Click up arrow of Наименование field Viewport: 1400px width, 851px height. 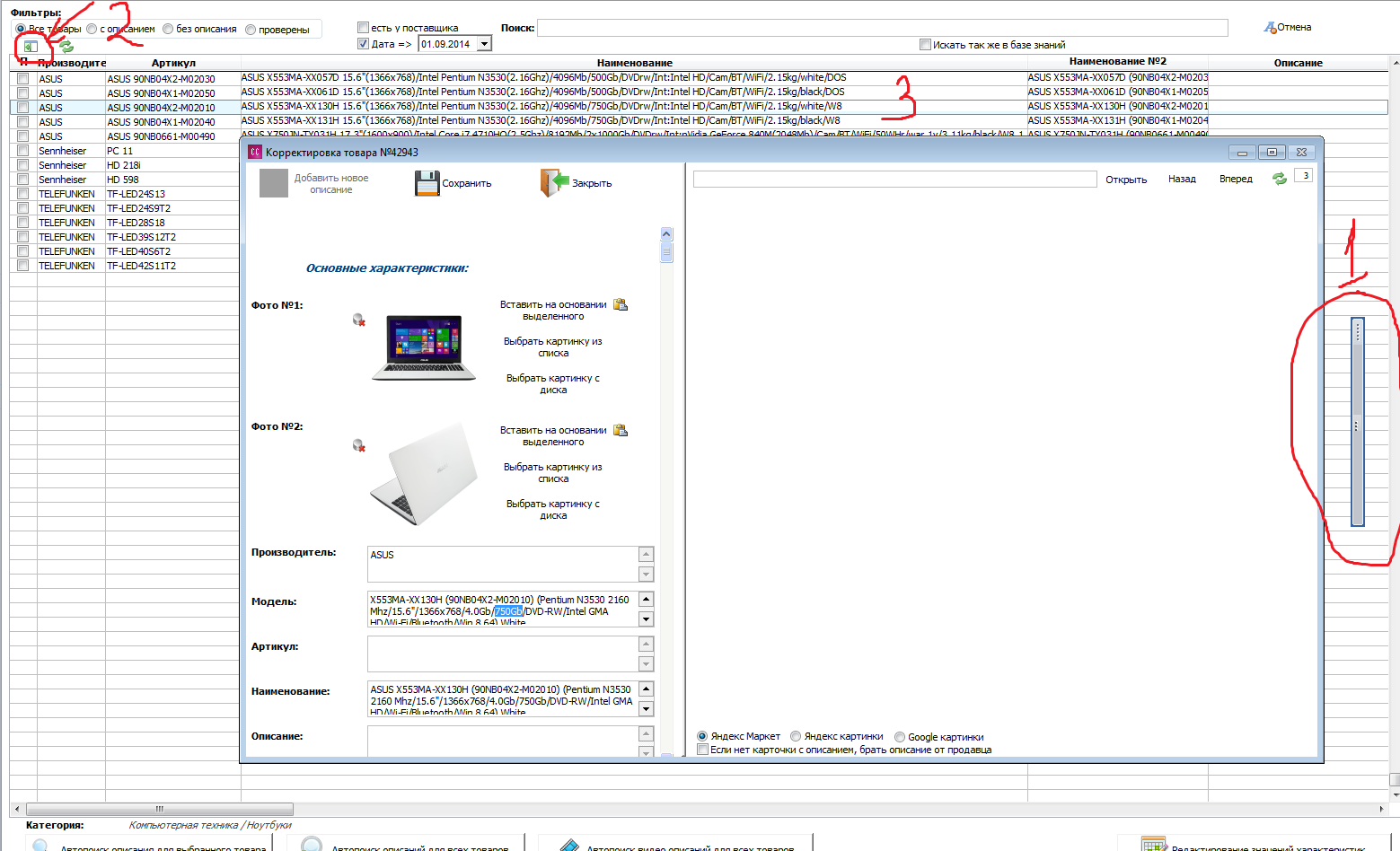[x=646, y=689]
